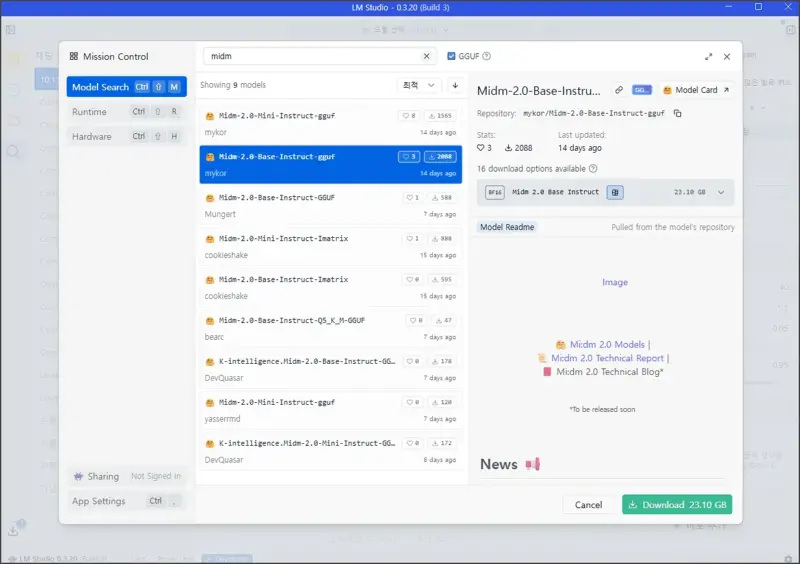
Task: Click heart on Midm-2.0-Mini-Instruct-Imatrix row
Action: [x=412, y=238]
